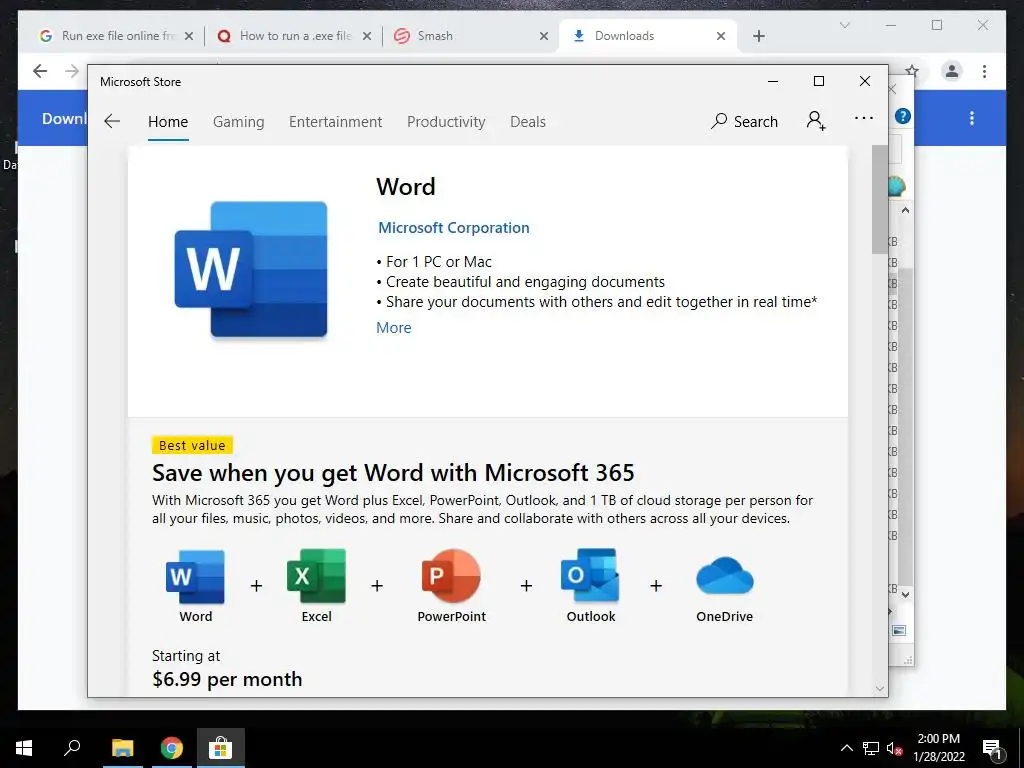Close the Downloads Chrome tab

click(x=721, y=36)
